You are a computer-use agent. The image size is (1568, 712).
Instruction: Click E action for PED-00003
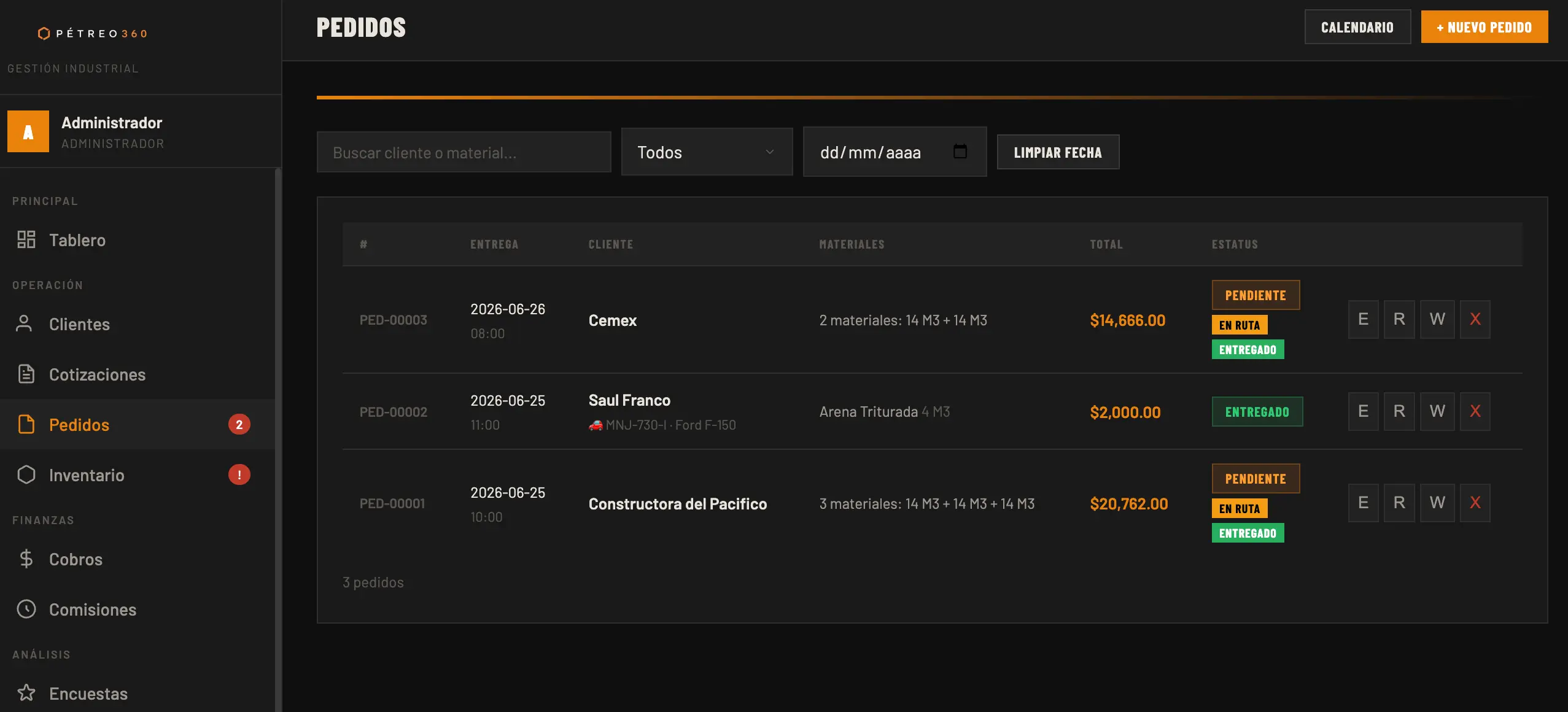(1363, 319)
